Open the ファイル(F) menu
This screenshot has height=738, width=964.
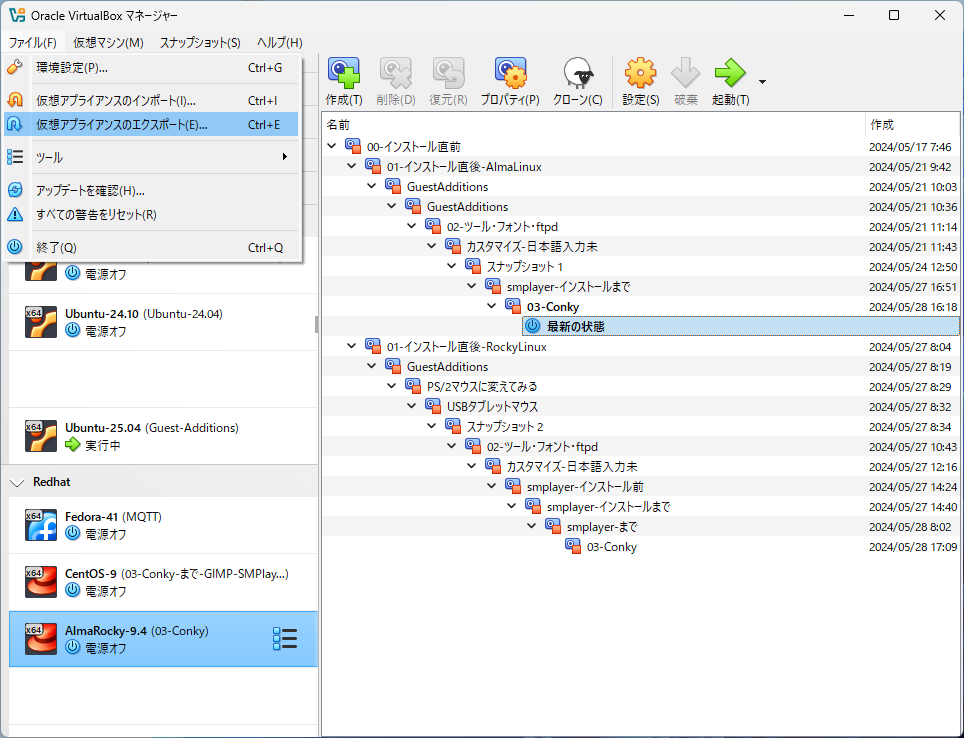click(33, 42)
